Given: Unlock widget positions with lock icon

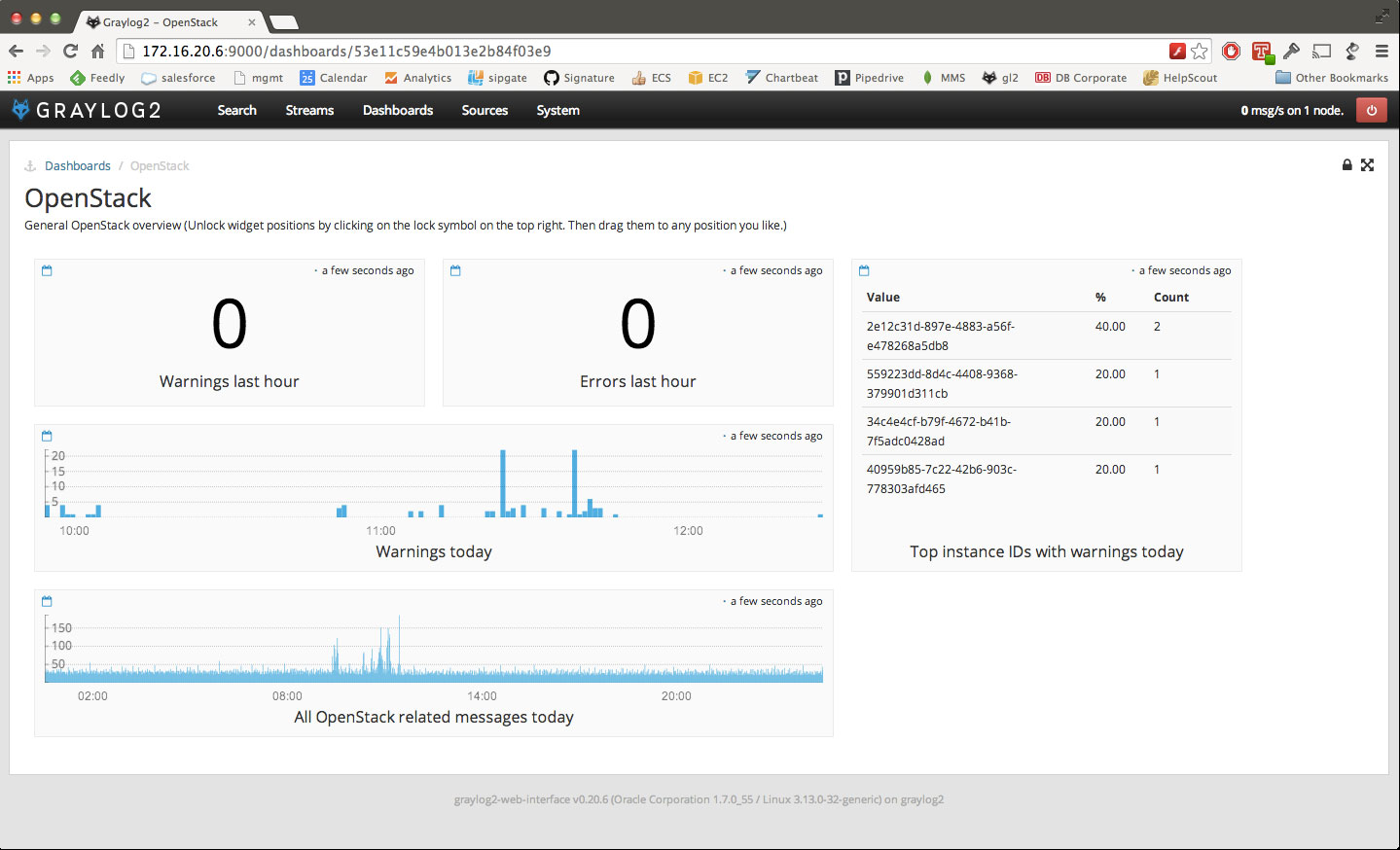Looking at the screenshot, I should [x=1347, y=165].
